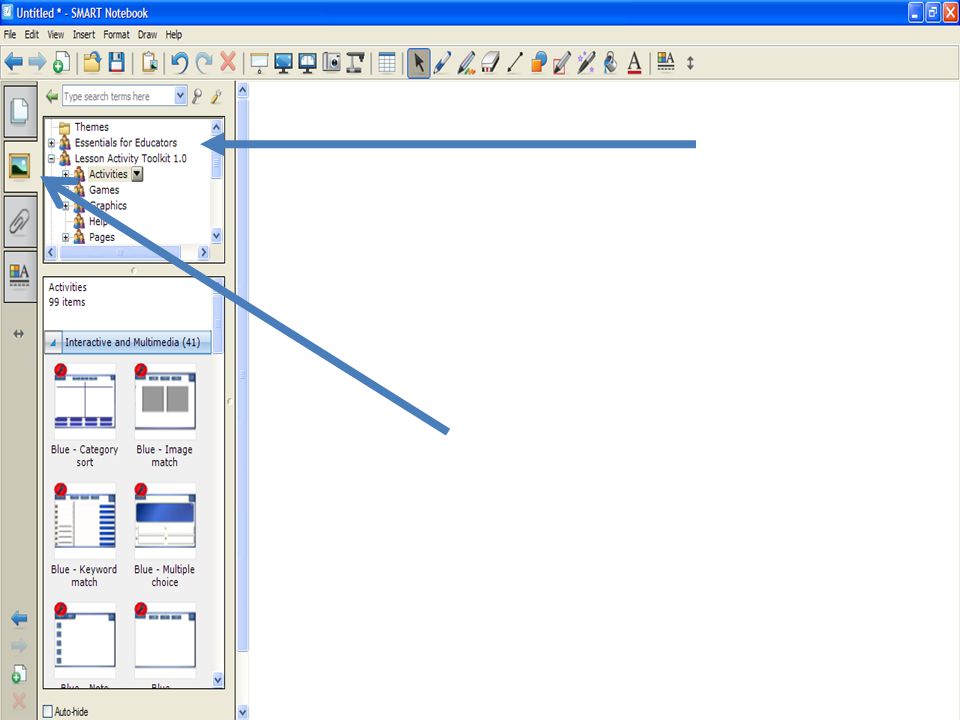The width and height of the screenshot is (960, 720).
Task: Select the Line tool
Action: click(515, 62)
